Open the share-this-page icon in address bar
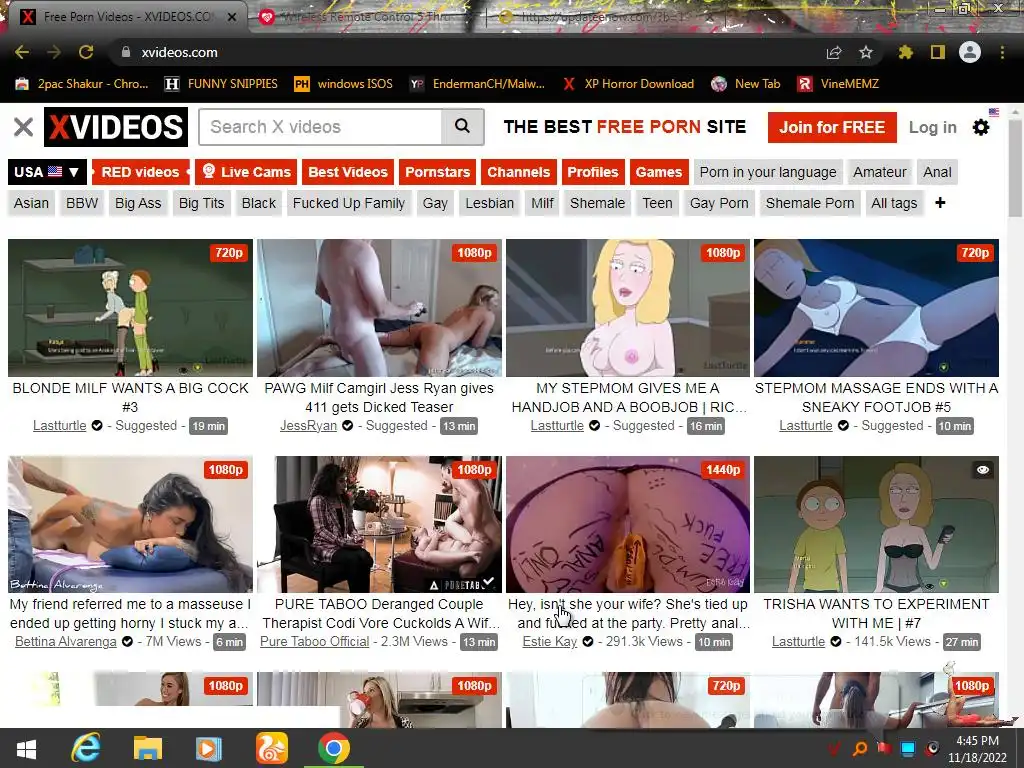This screenshot has height=768, width=1024. tap(833, 52)
